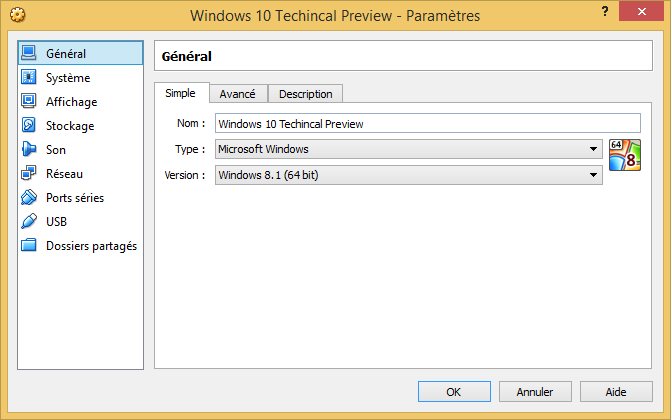
Task: Click the question mark help icon
Action: point(605,12)
